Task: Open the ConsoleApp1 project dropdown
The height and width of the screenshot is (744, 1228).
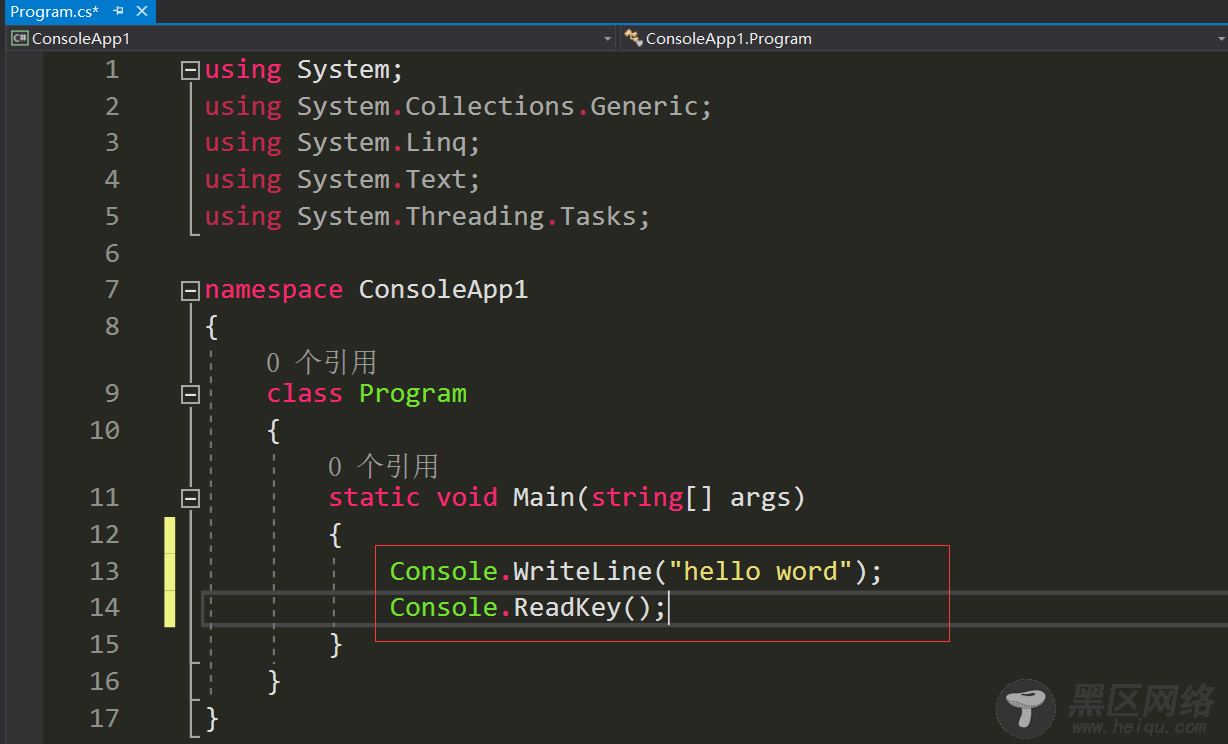Action: [x=607, y=38]
